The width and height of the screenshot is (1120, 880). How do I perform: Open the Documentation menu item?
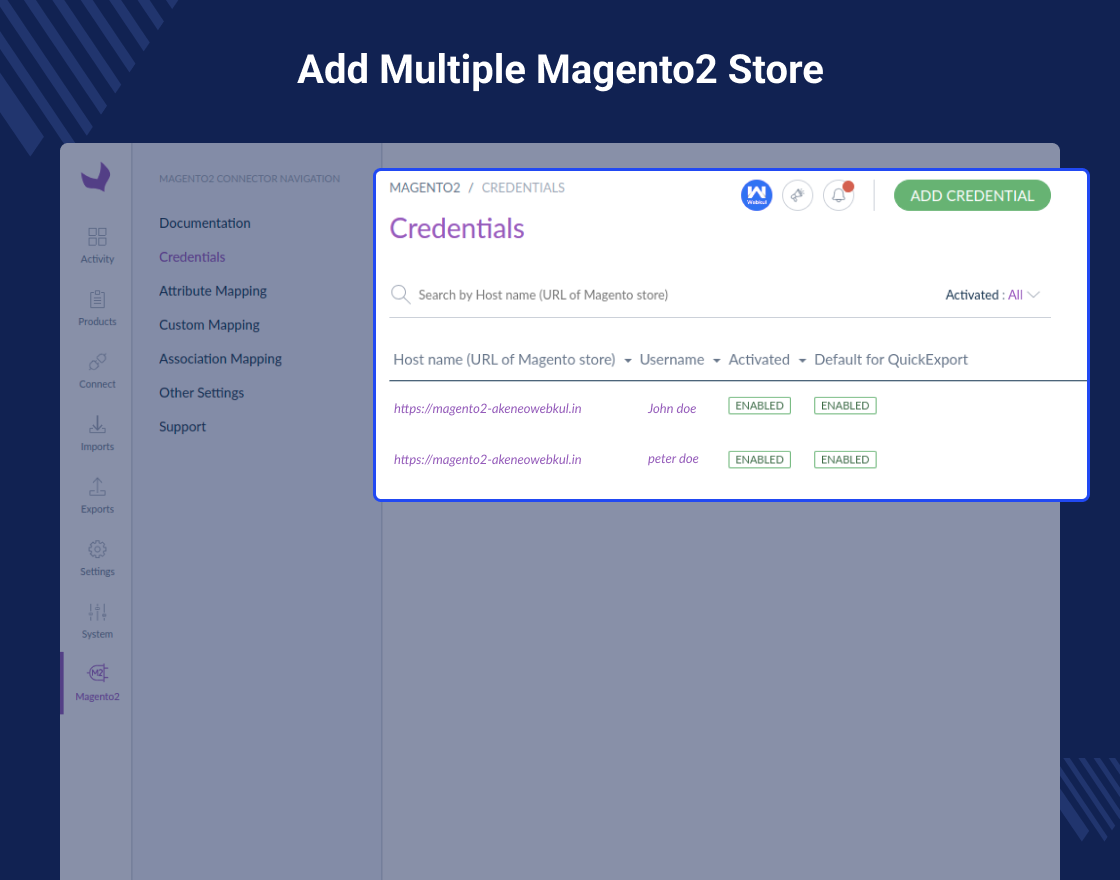pos(204,223)
